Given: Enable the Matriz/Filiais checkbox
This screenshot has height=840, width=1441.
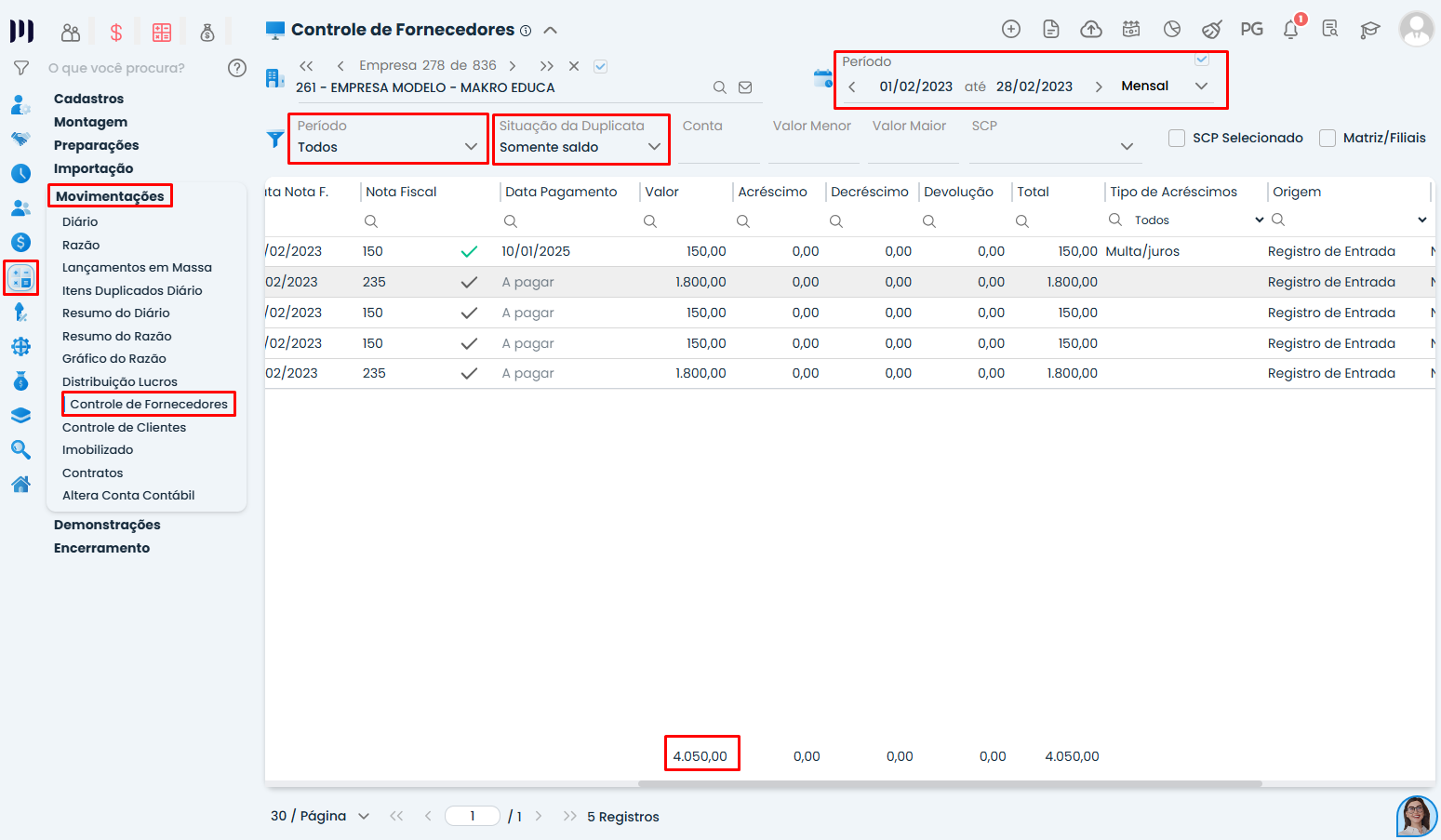Looking at the screenshot, I should [1328, 138].
